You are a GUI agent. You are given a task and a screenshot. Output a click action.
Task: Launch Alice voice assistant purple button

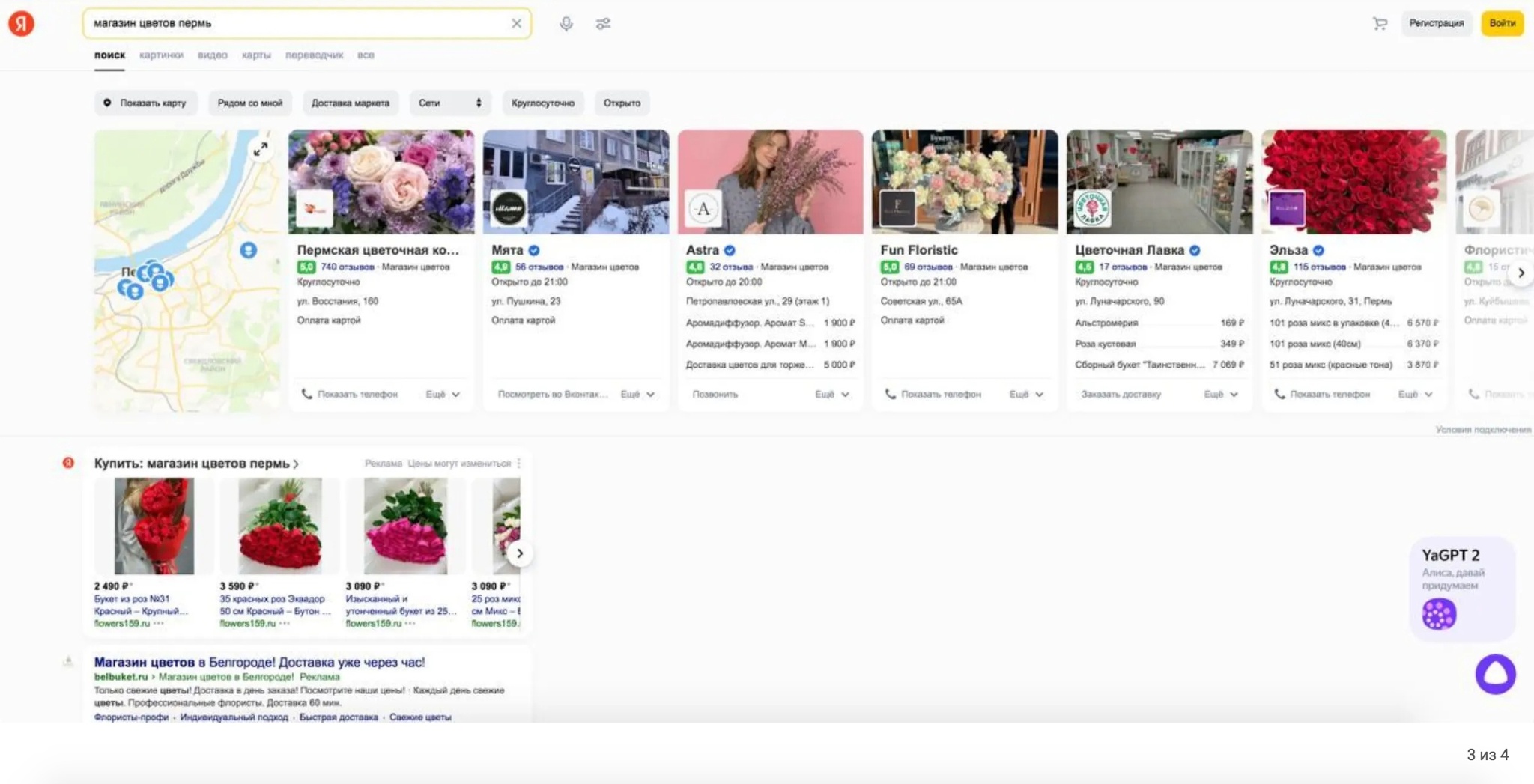[x=1495, y=674]
